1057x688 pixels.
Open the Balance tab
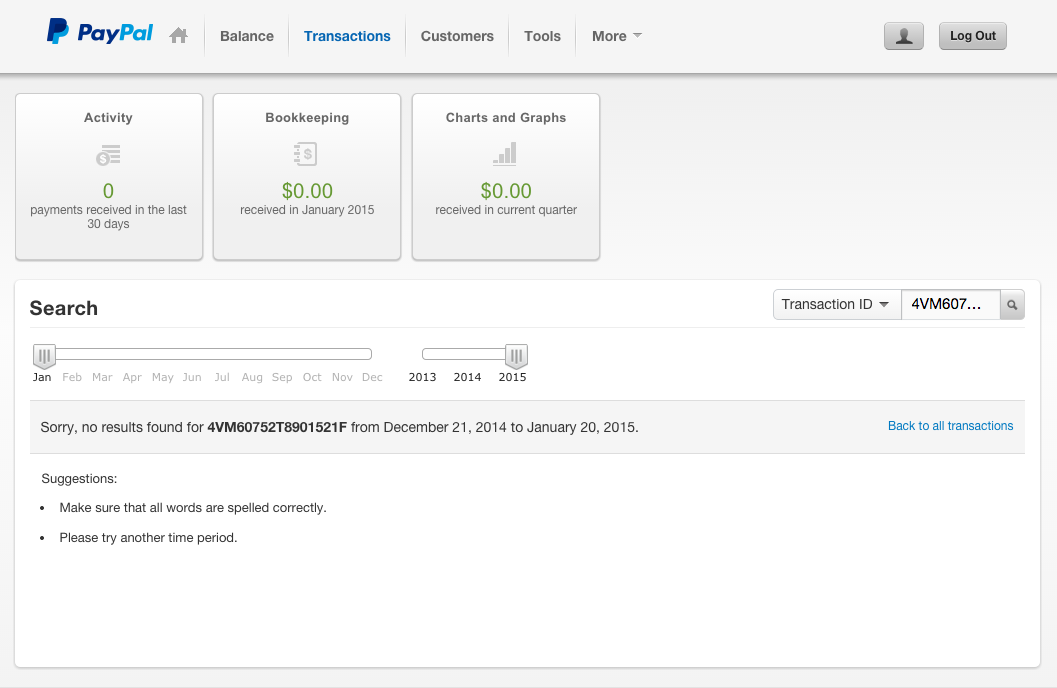click(246, 36)
